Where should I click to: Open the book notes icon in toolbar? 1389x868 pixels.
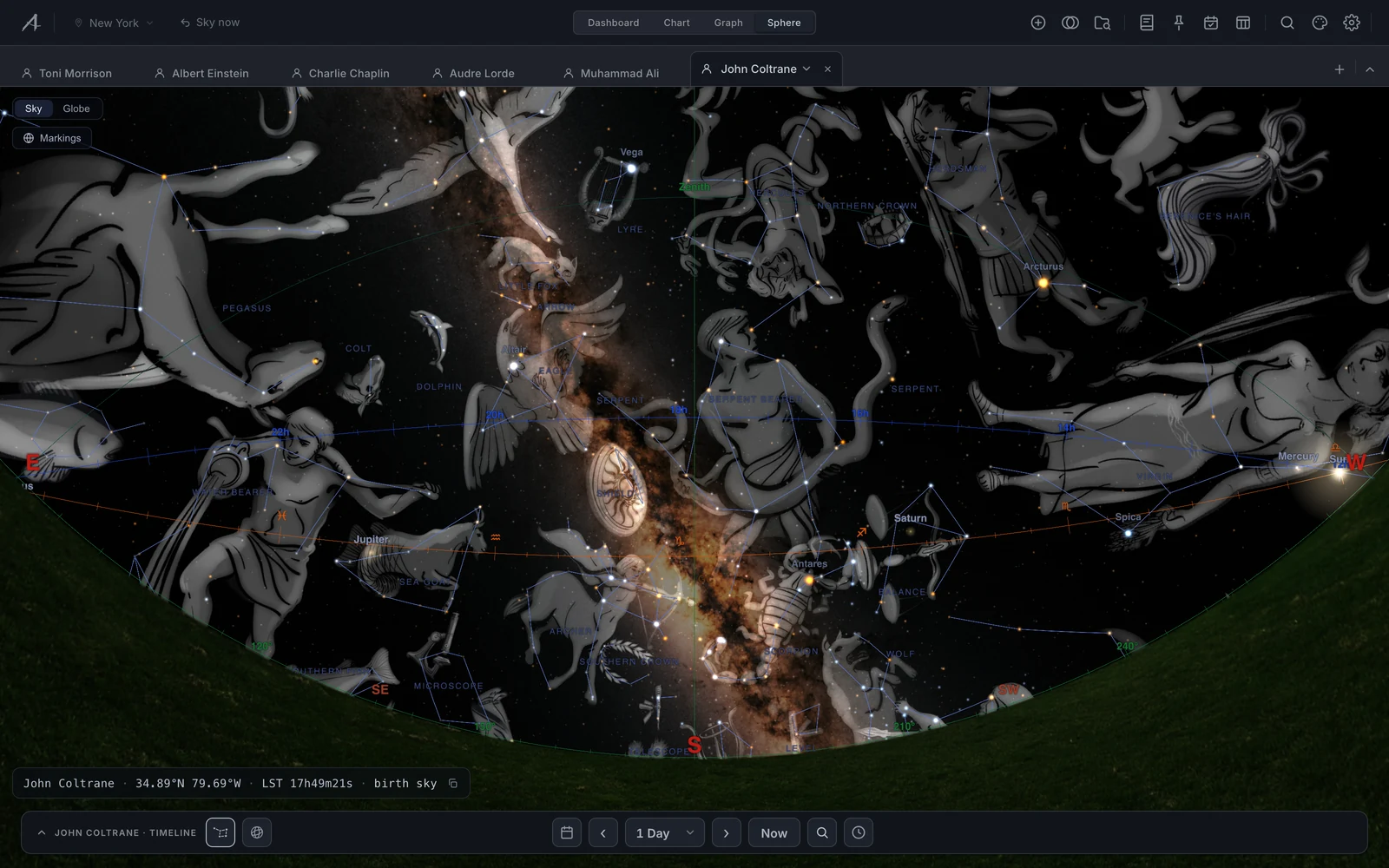coord(1147,23)
